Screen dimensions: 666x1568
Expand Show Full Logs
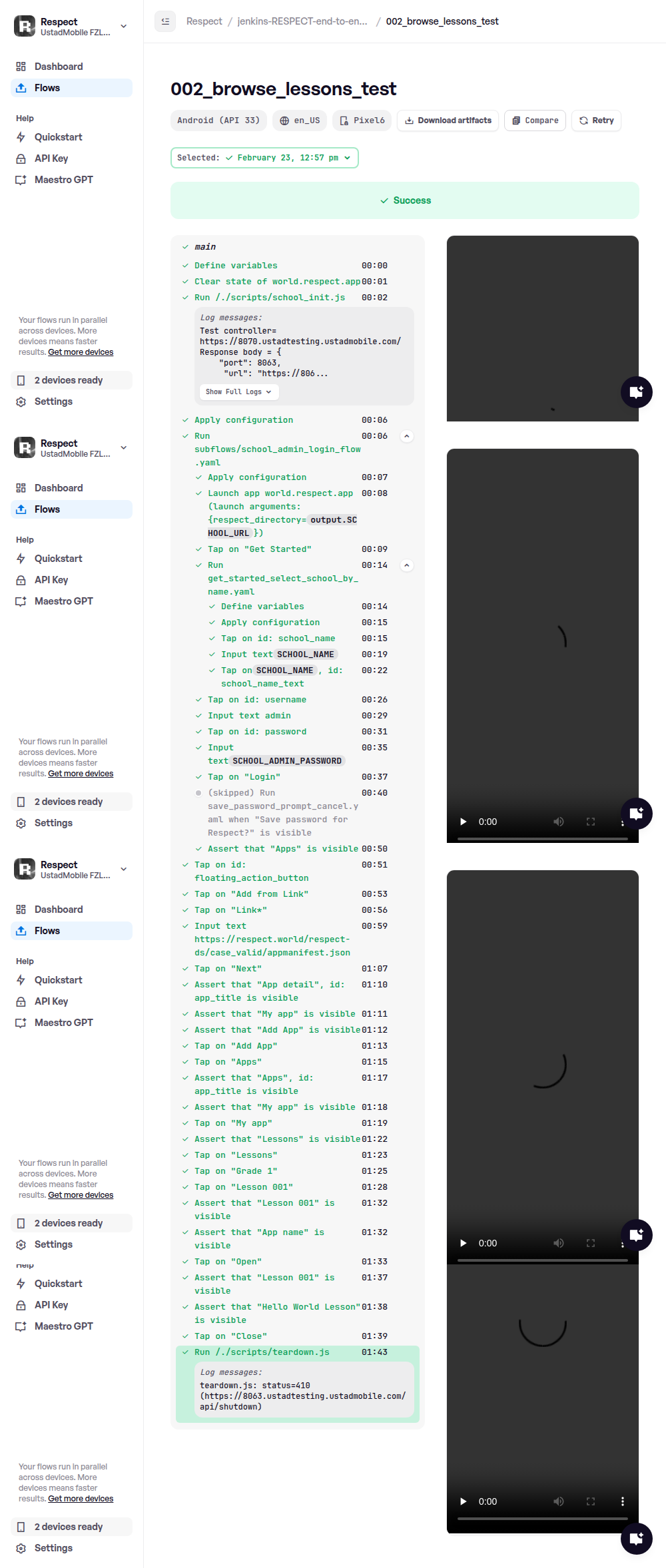point(238,392)
